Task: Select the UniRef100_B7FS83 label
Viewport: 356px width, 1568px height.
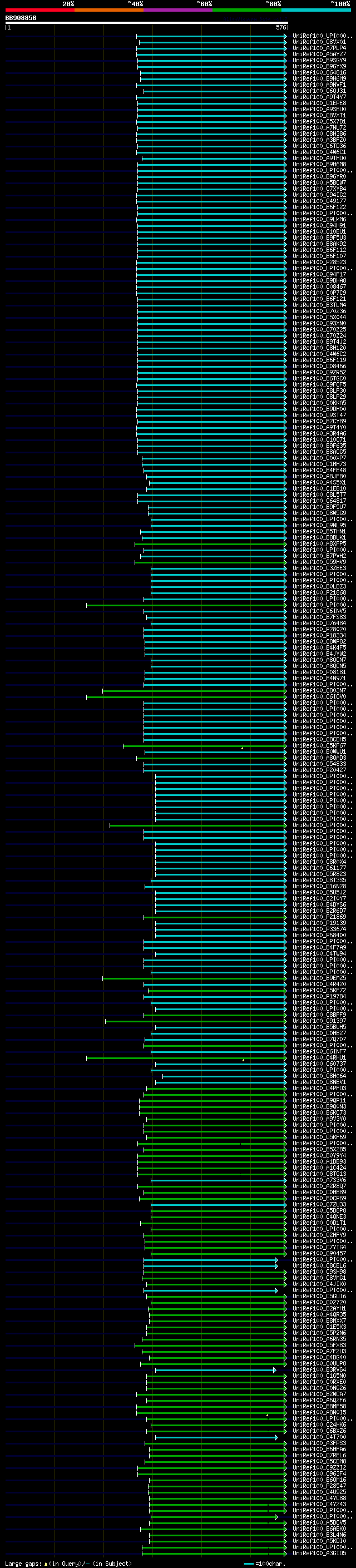Action: (x=319, y=617)
